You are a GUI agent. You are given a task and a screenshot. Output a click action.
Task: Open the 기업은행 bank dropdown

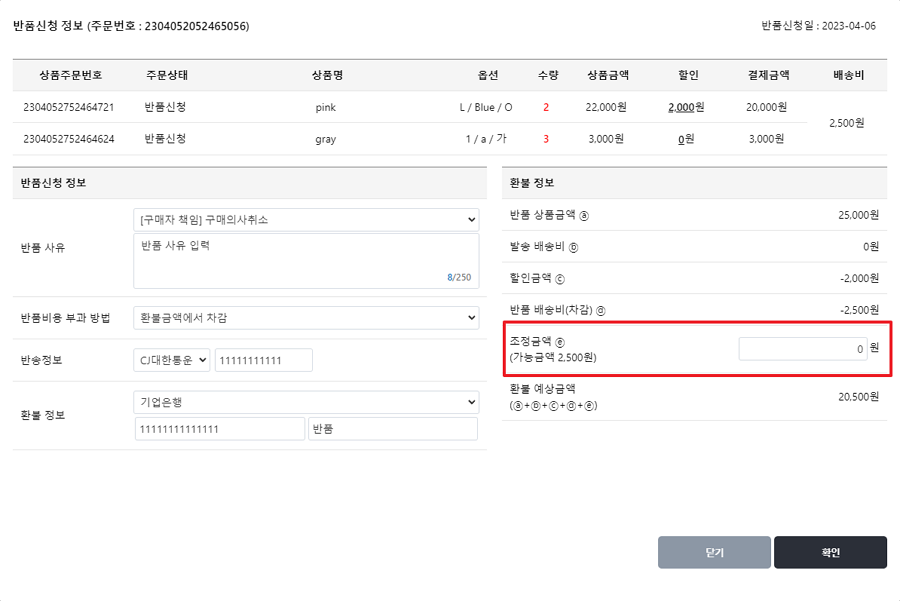(x=307, y=402)
